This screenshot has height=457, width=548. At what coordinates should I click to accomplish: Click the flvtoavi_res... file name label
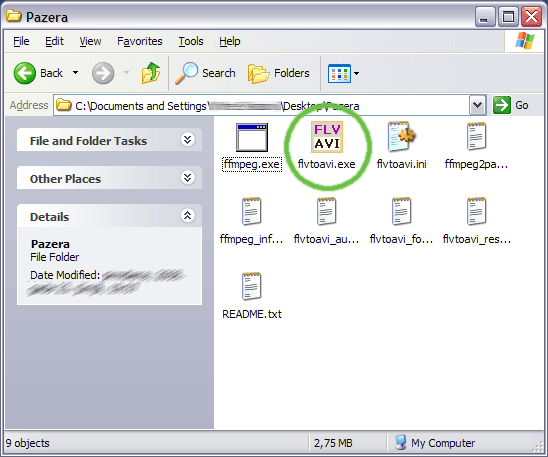click(x=476, y=239)
